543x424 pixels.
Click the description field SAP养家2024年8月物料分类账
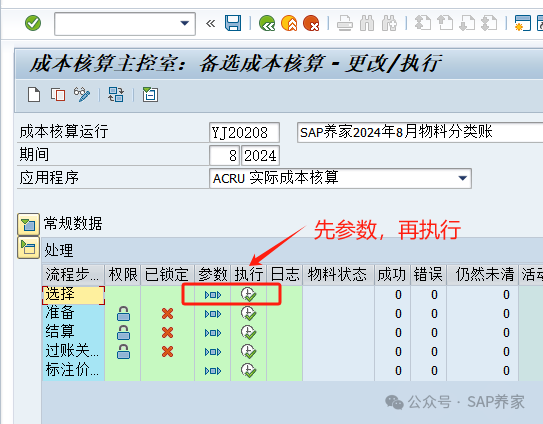click(x=420, y=132)
